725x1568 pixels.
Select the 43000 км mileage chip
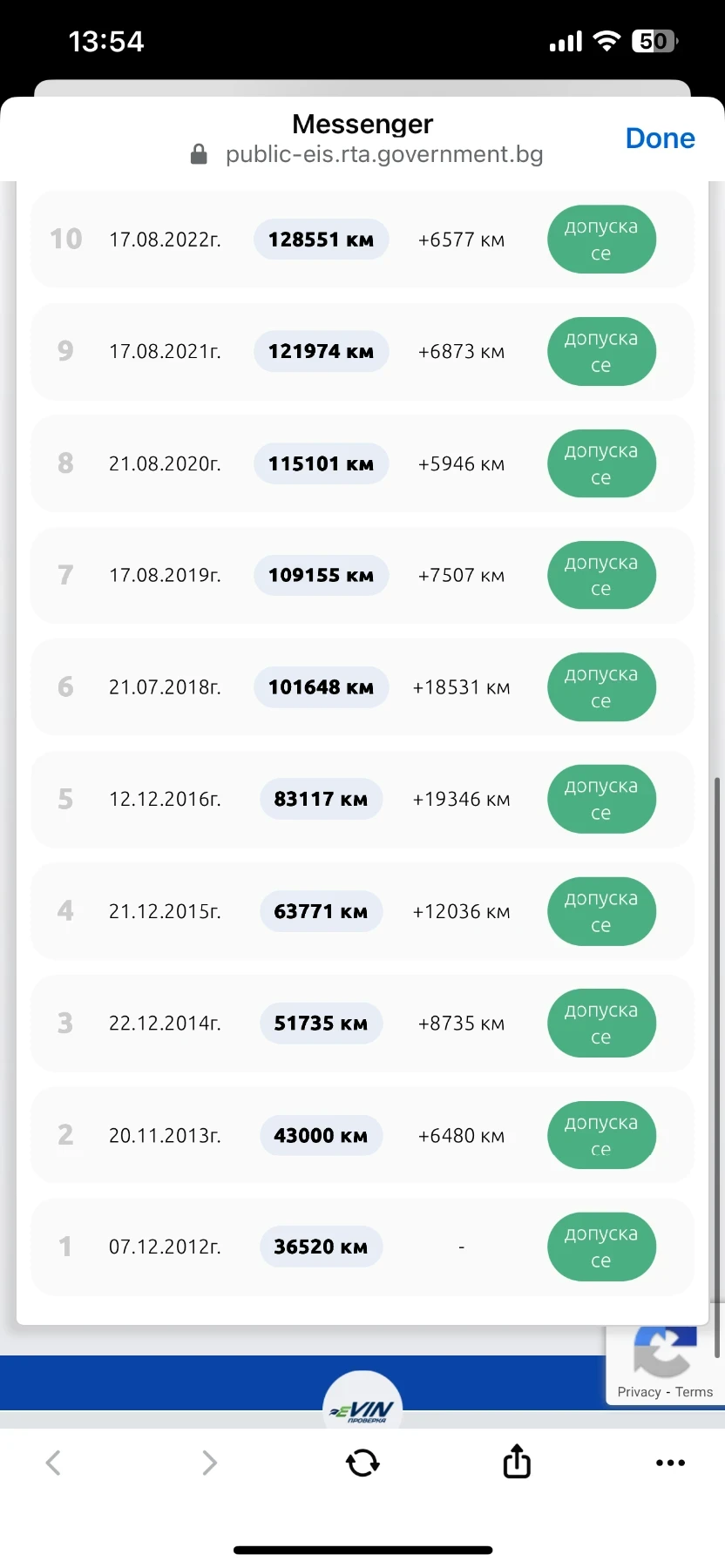pyautogui.click(x=321, y=1135)
